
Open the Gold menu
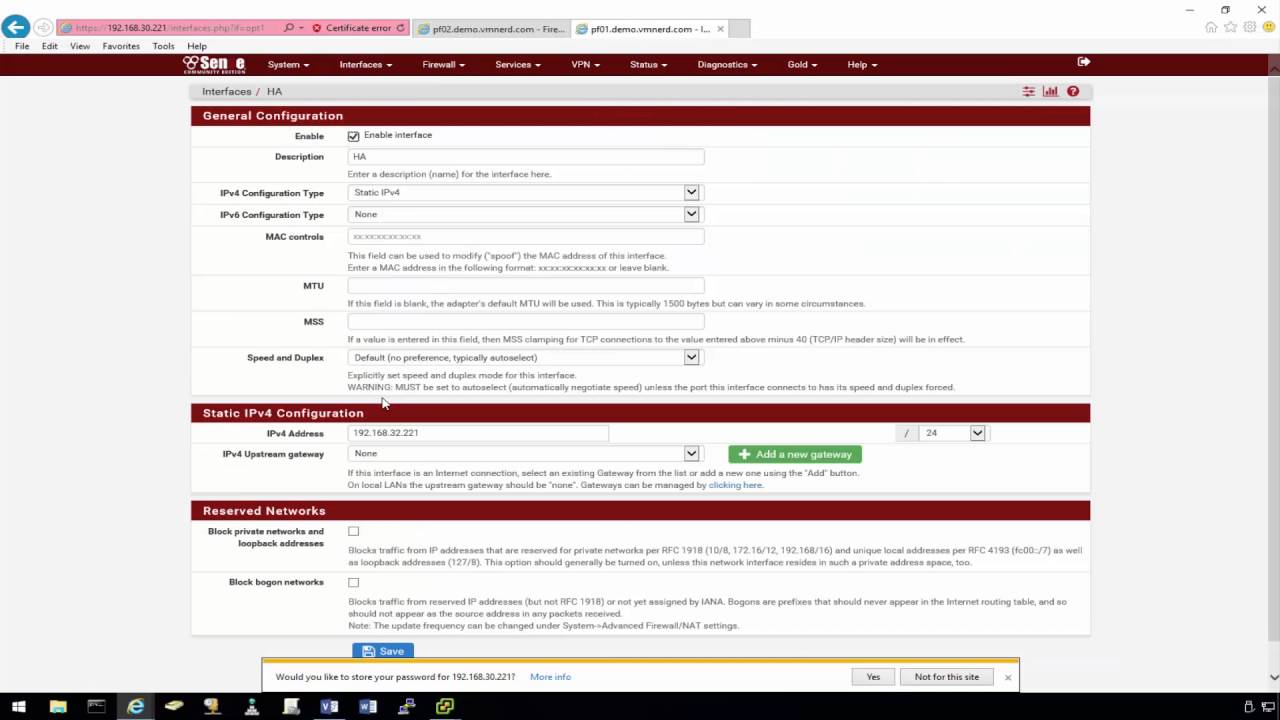(x=802, y=64)
